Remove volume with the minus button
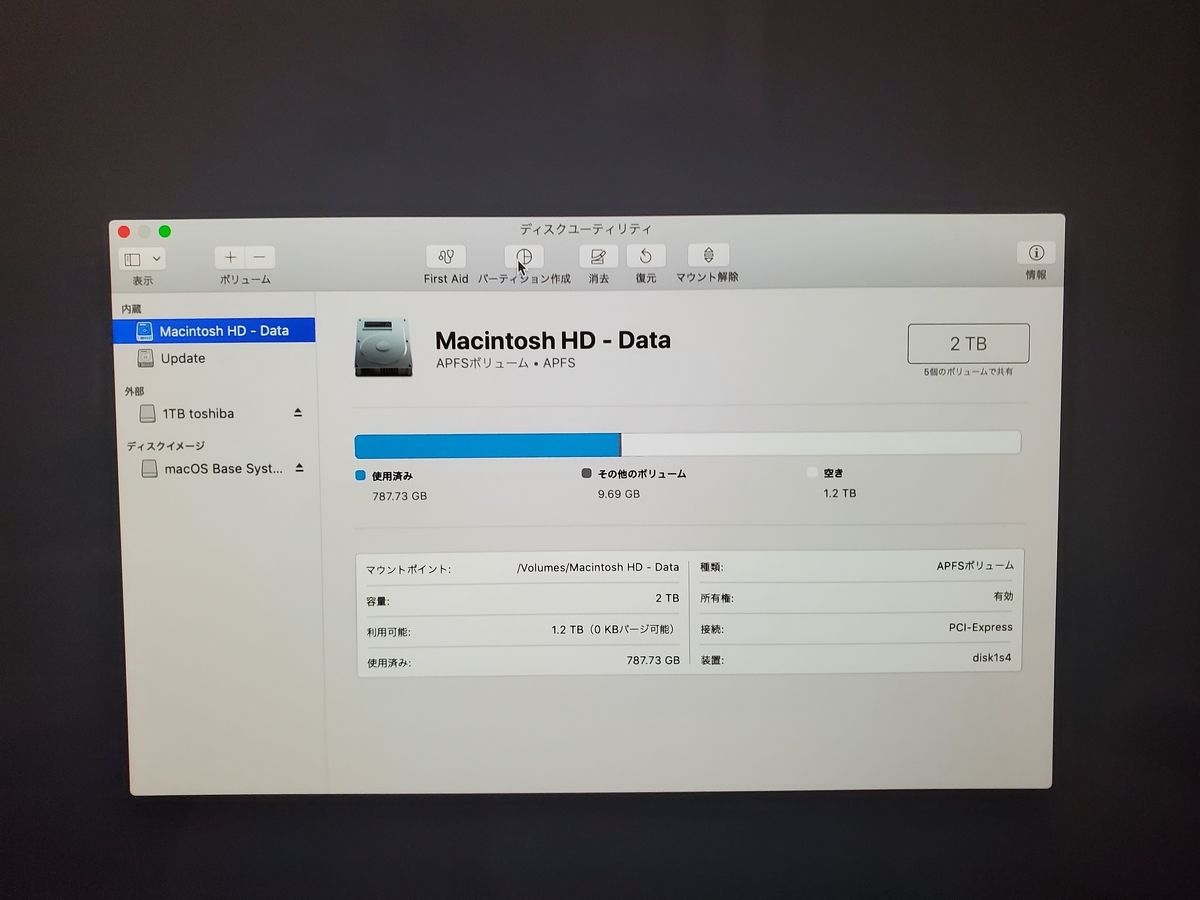Viewport: 1200px width, 900px height. [x=260, y=258]
